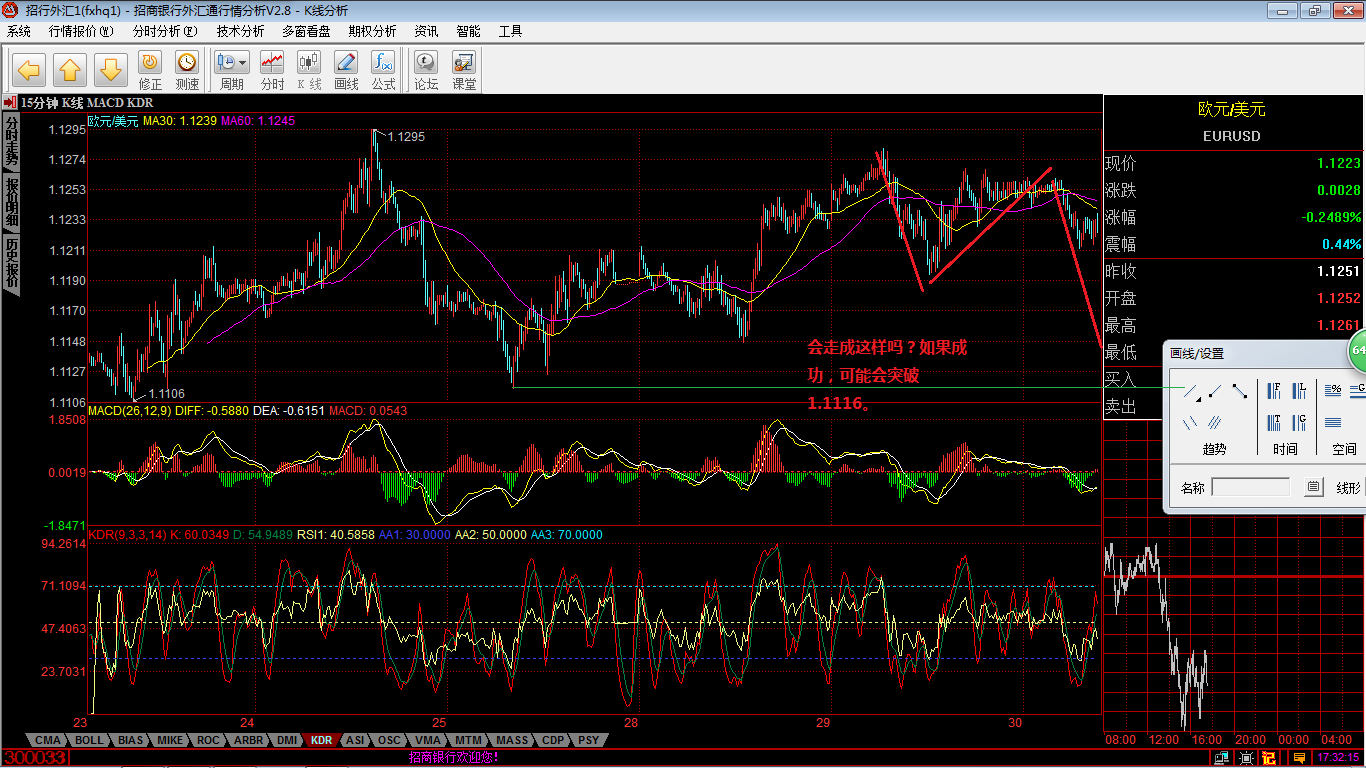Switch to the CDP indicator tab
1366x768 pixels.
pos(553,740)
